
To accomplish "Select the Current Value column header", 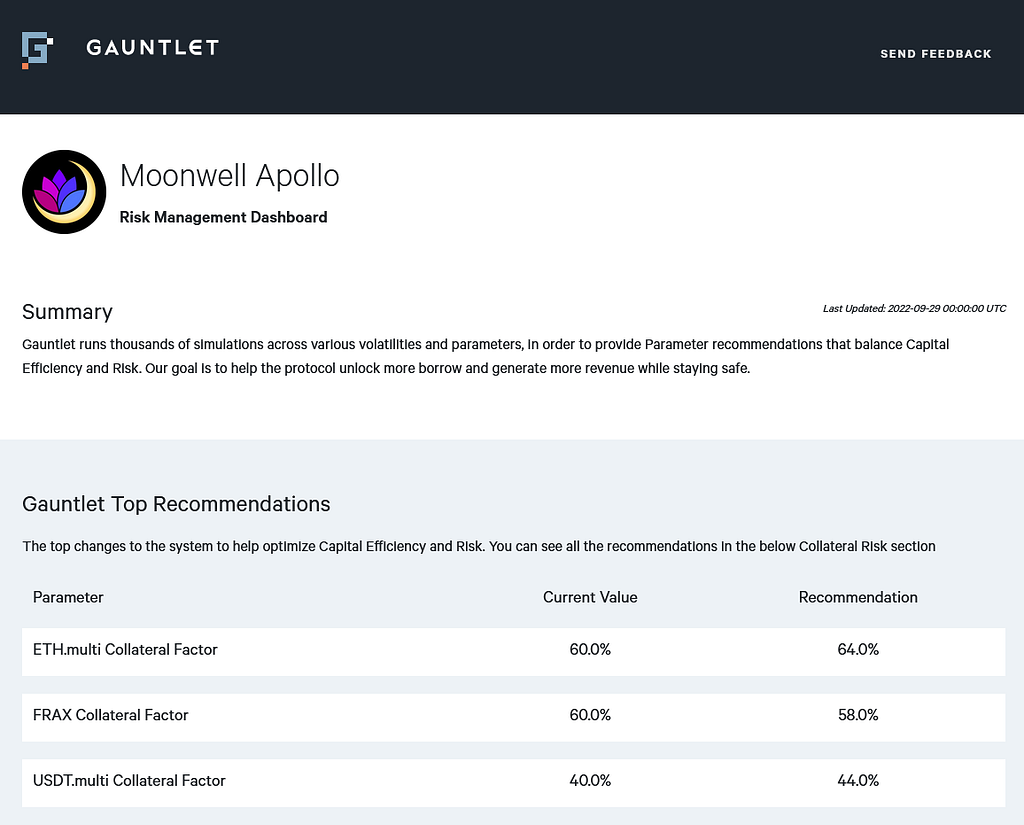I will [590, 597].
